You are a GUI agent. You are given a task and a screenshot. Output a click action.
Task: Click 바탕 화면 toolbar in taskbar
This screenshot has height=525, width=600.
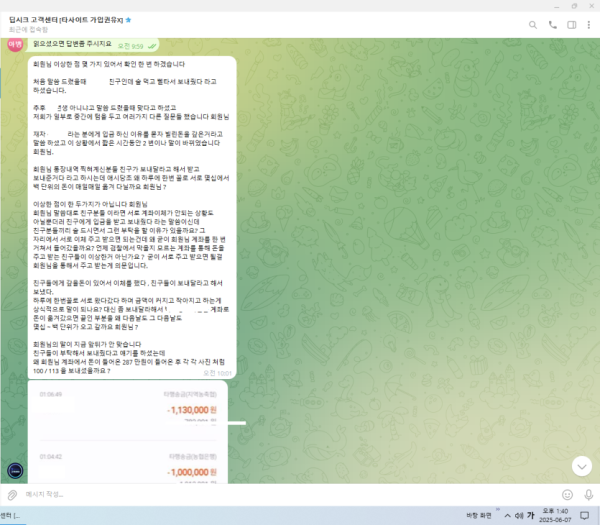(478, 515)
